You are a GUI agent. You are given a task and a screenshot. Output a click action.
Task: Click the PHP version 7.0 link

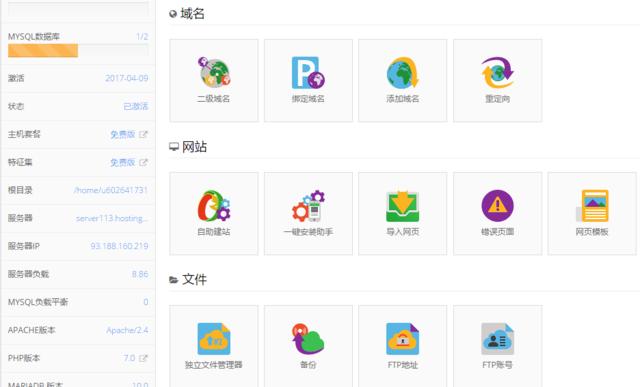coord(129,358)
